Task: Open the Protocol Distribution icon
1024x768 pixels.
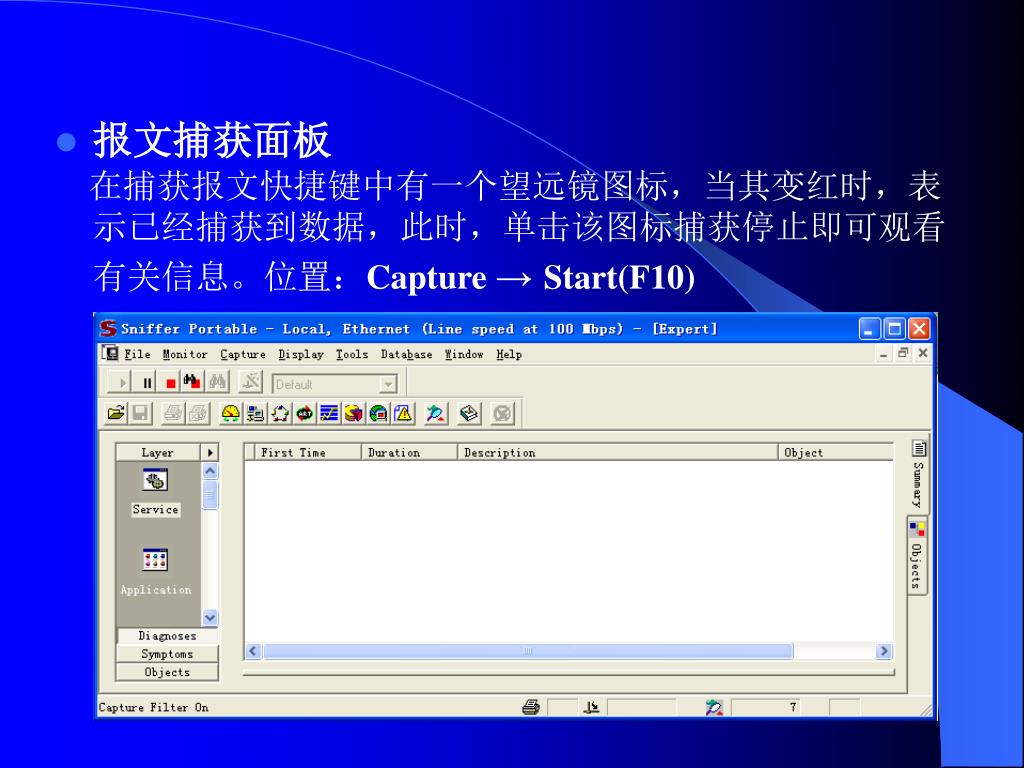Action: [353, 413]
